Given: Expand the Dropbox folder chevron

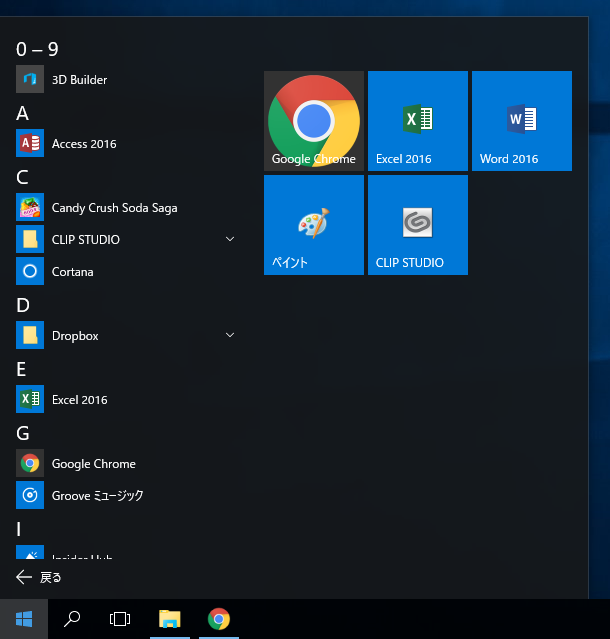Looking at the screenshot, I should click(x=230, y=335).
